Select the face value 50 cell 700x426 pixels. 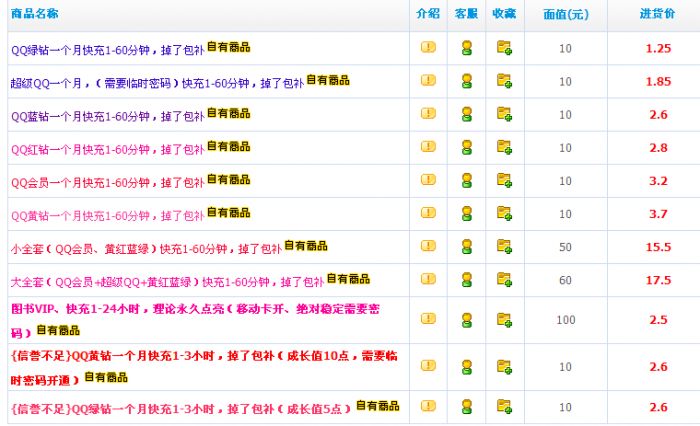[x=565, y=247]
